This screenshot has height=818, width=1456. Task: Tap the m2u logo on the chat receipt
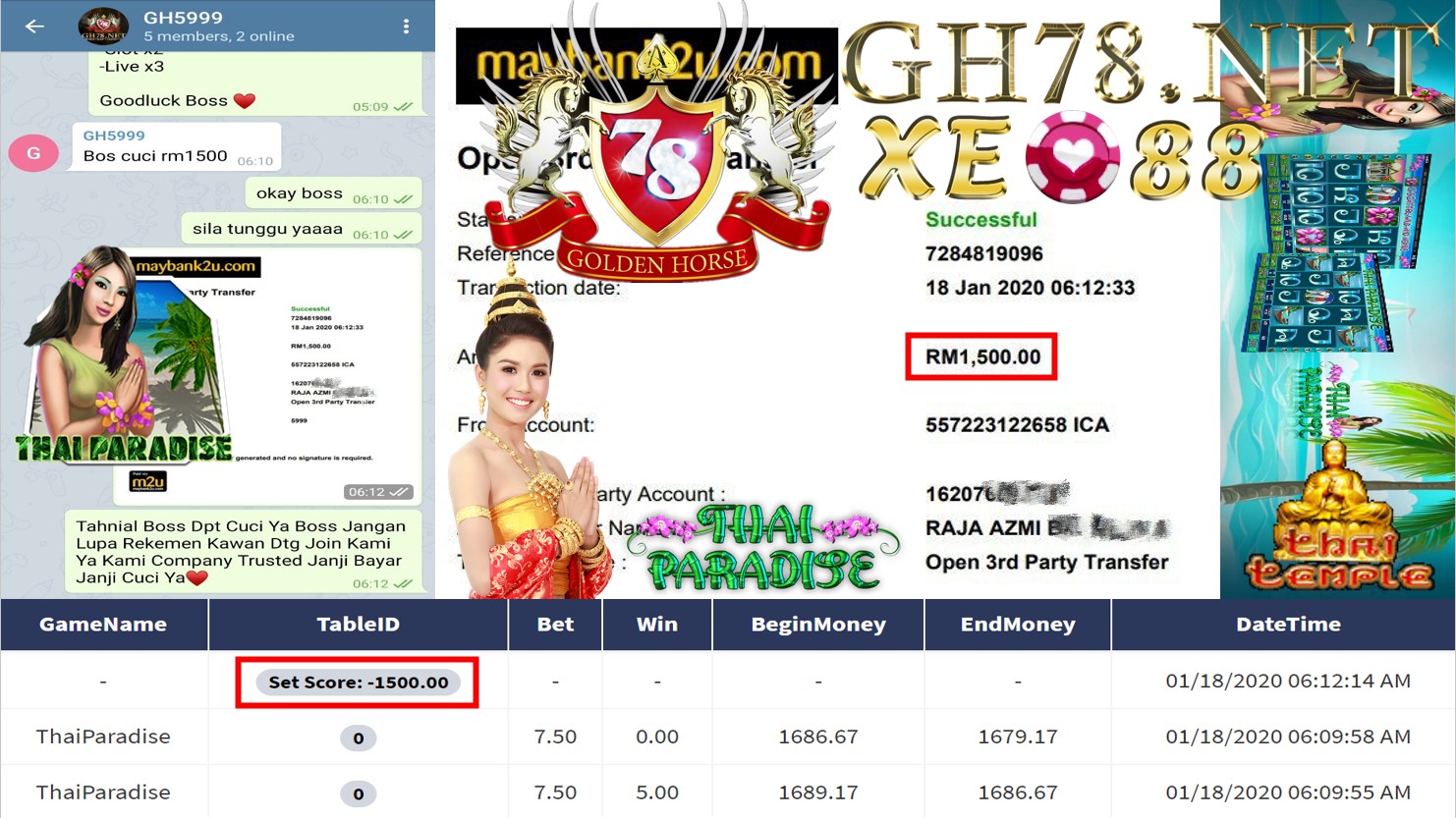click(x=148, y=481)
